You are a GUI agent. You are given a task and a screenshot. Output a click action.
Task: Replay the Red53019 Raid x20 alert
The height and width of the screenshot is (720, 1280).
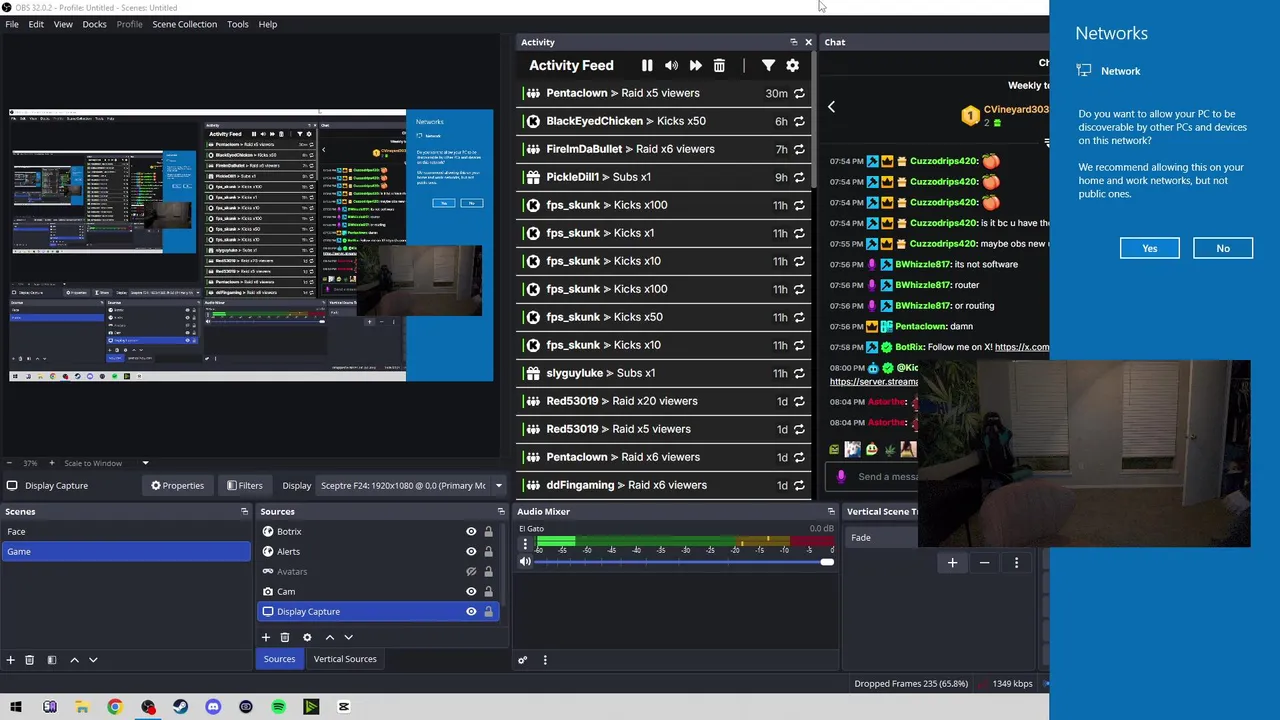(799, 401)
